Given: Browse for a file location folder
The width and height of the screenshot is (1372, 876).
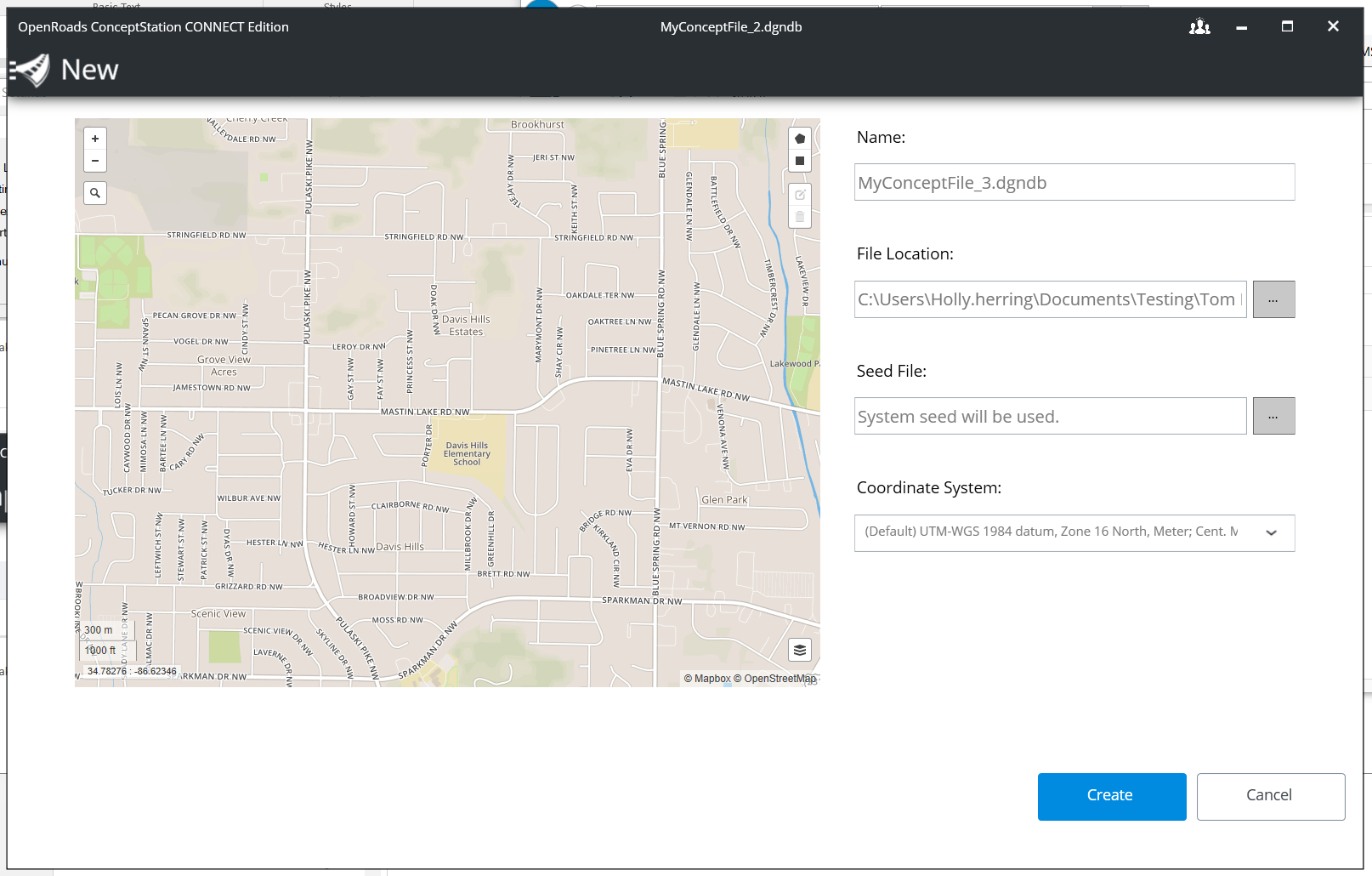Looking at the screenshot, I should 1273,299.
